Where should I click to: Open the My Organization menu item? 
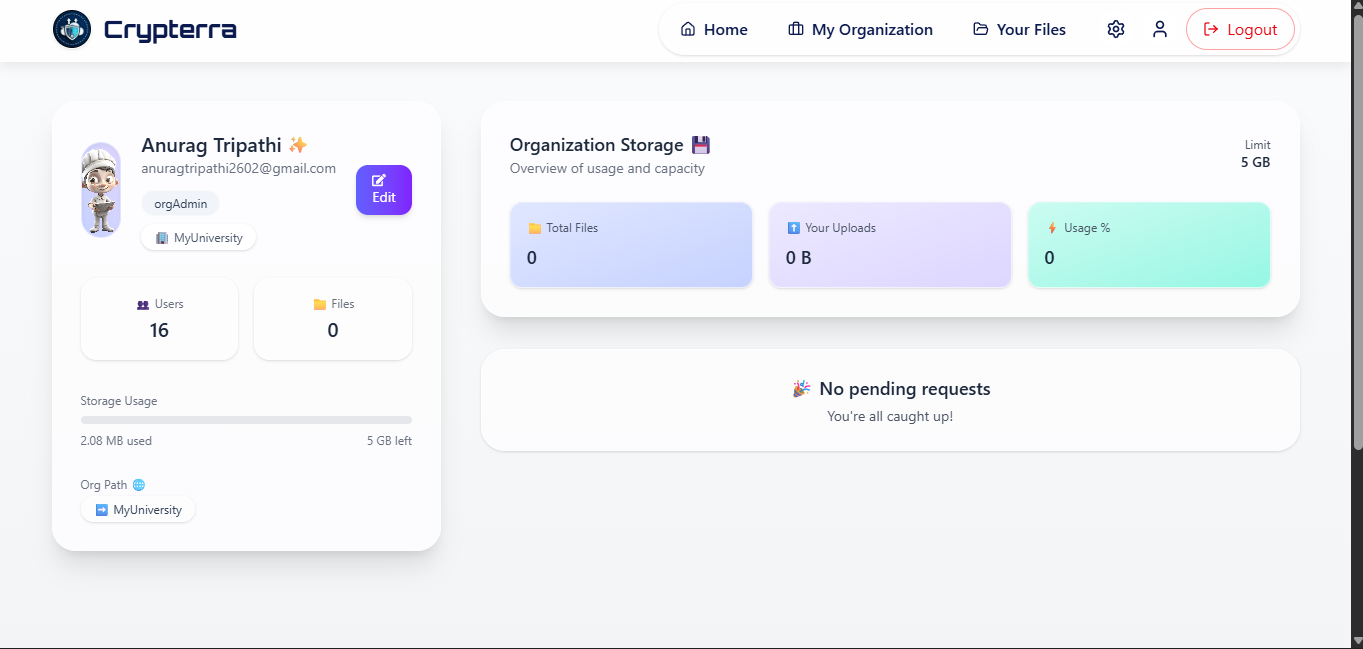(860, 29)
